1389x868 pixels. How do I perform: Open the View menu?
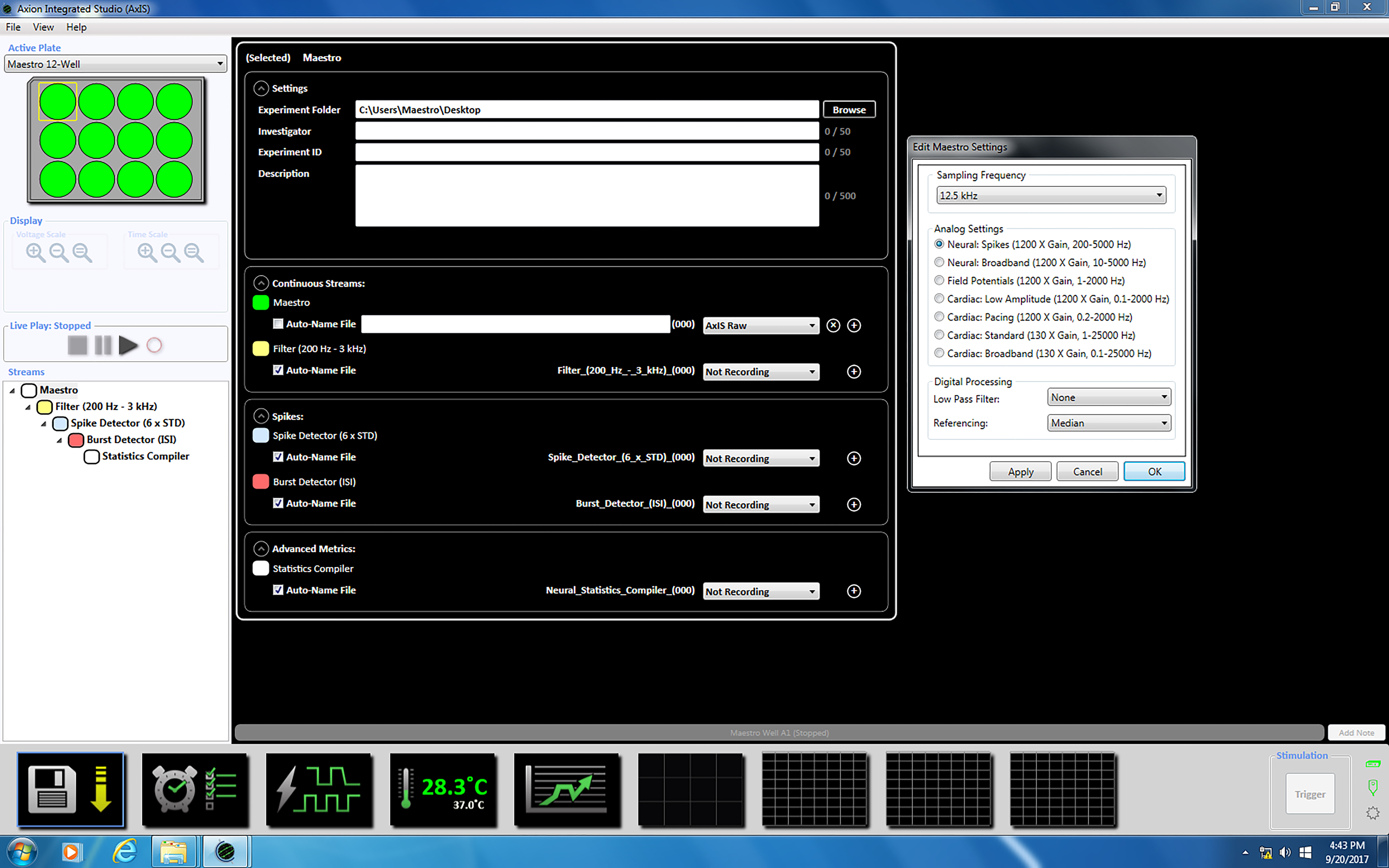tap(43, 27)
